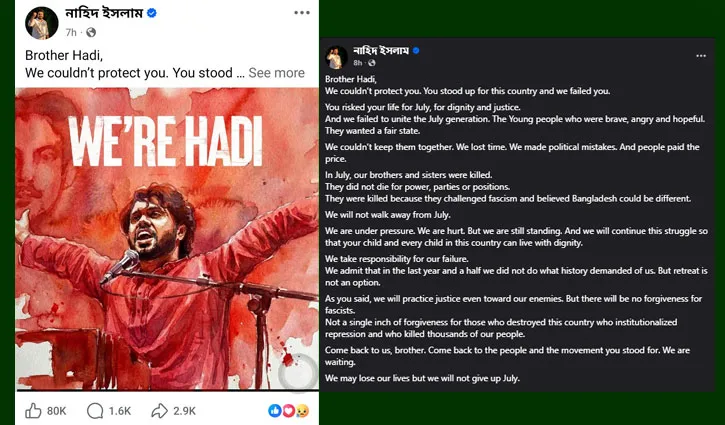725x425 pixels.
Task: Click the 80K likes count
Action: coord(56,410)
